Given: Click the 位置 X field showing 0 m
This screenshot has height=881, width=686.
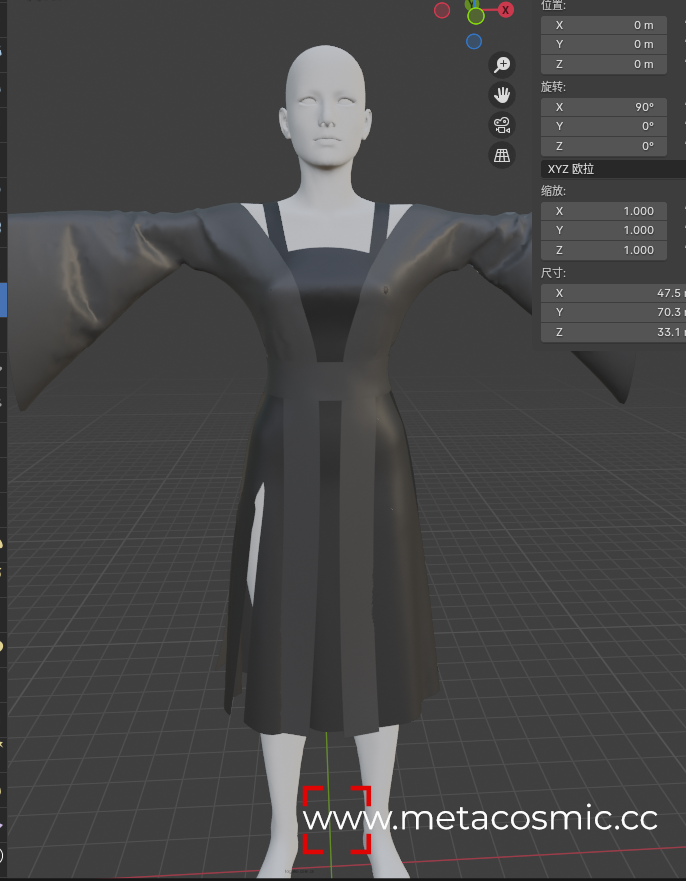Looking at the screenshot, I should [604, 25].
